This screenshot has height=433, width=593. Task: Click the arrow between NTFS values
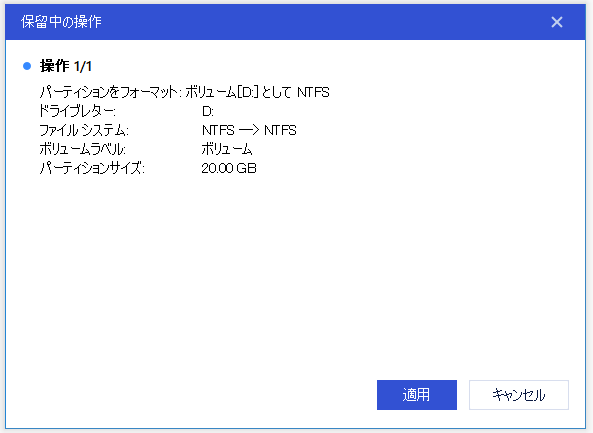click(x=249, y=130)
